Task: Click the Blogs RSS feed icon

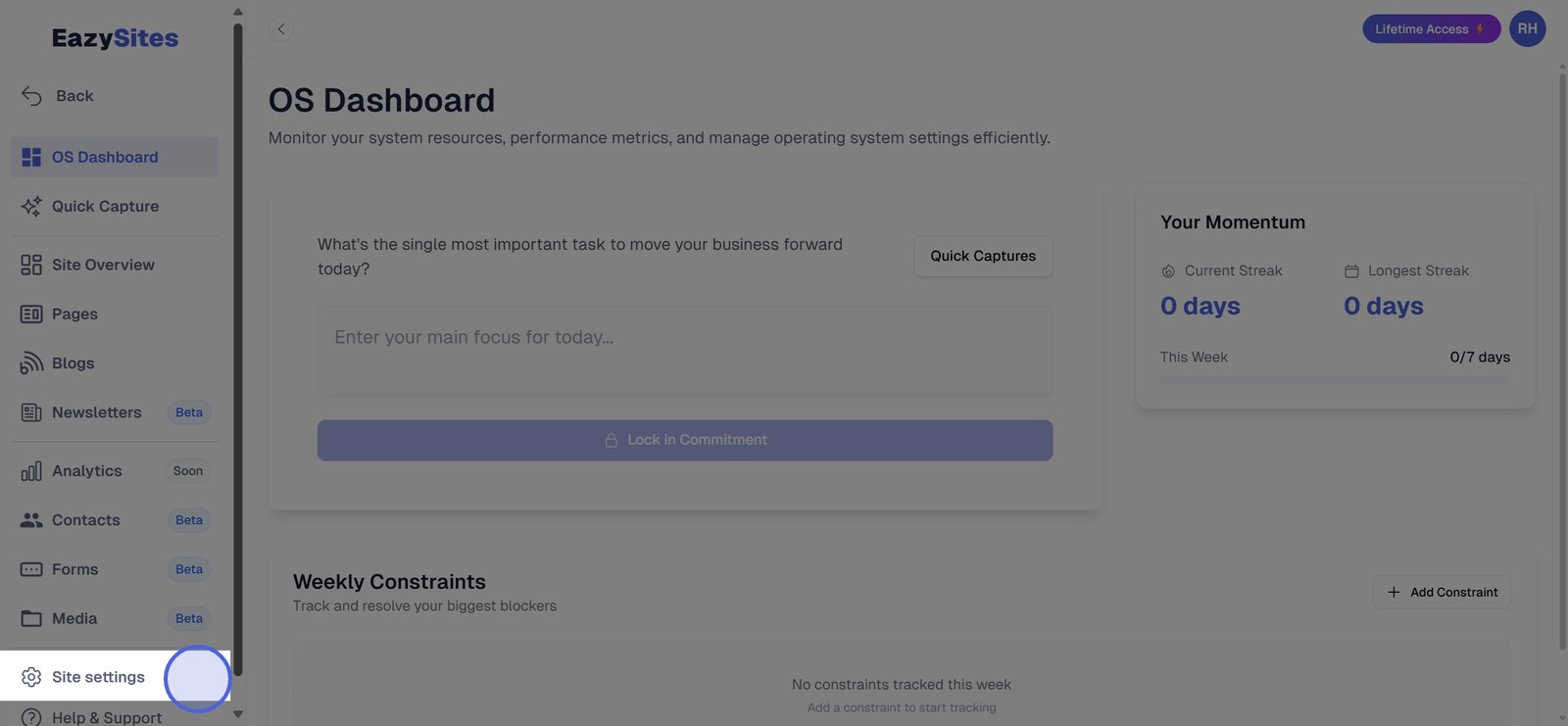Action: (31, 363)
